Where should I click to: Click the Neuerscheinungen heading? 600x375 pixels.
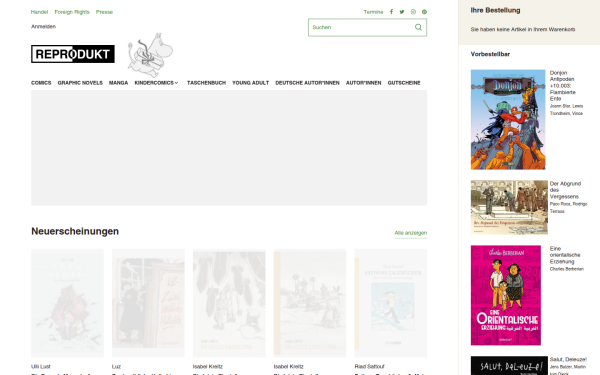tap(75, 231)
